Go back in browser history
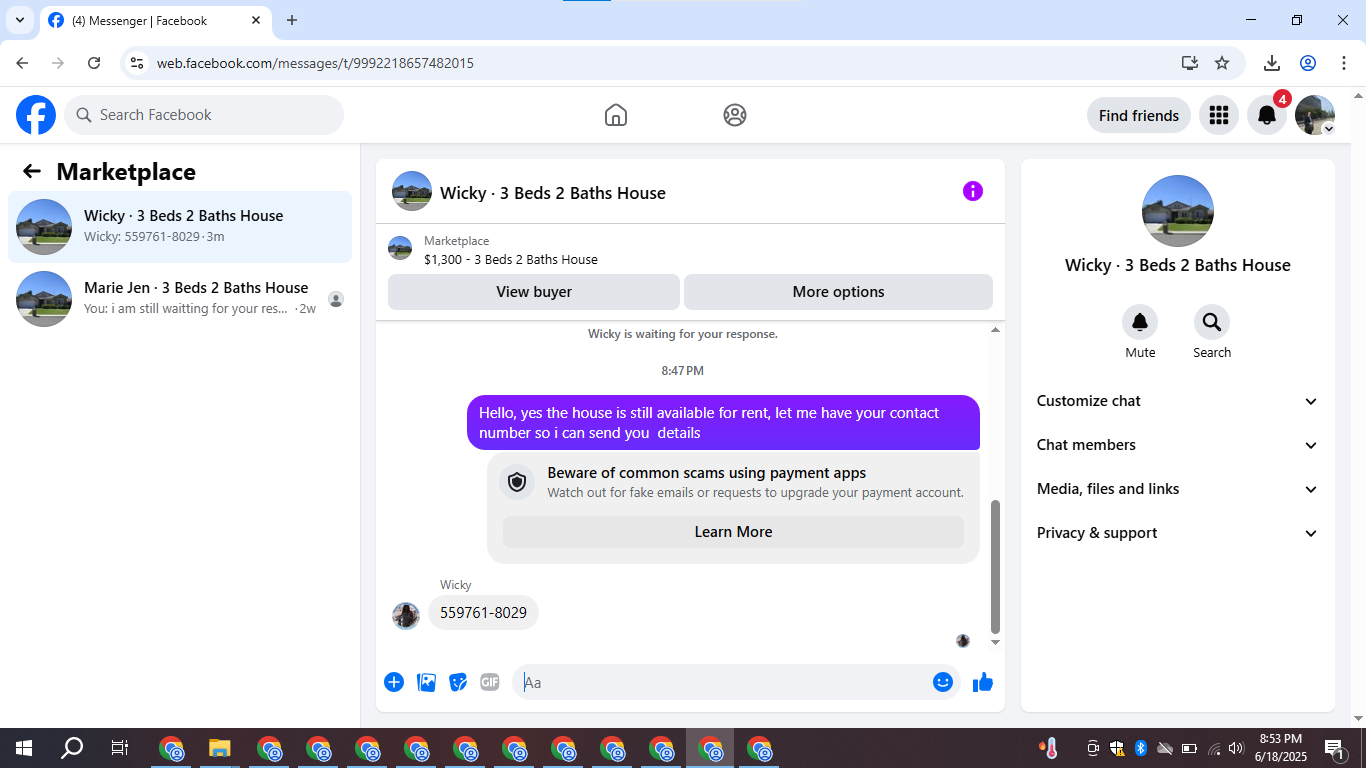1366x768 pixels. pyautogui.click(x=22, y=63)
